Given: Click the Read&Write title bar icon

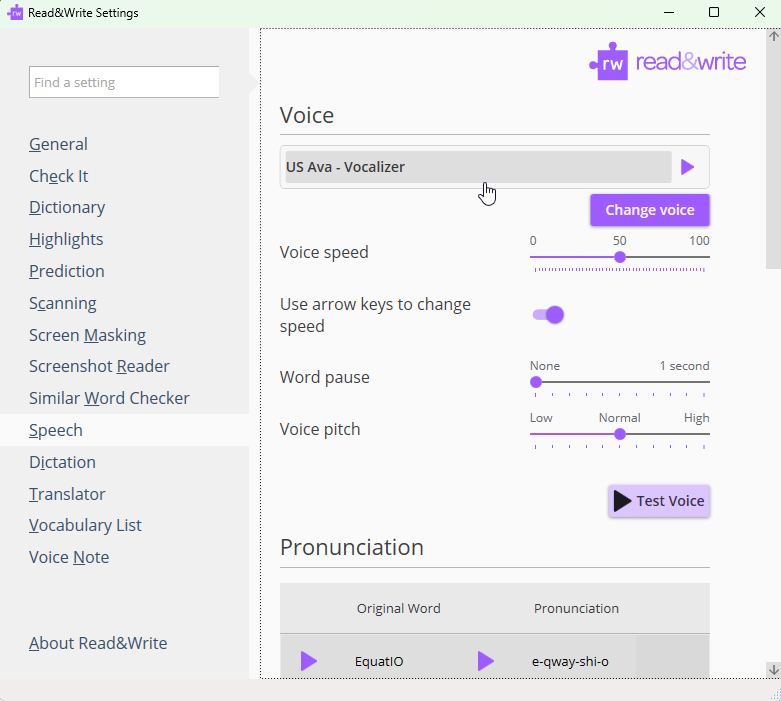Looking at the screenshot, I should coord(15,12).
